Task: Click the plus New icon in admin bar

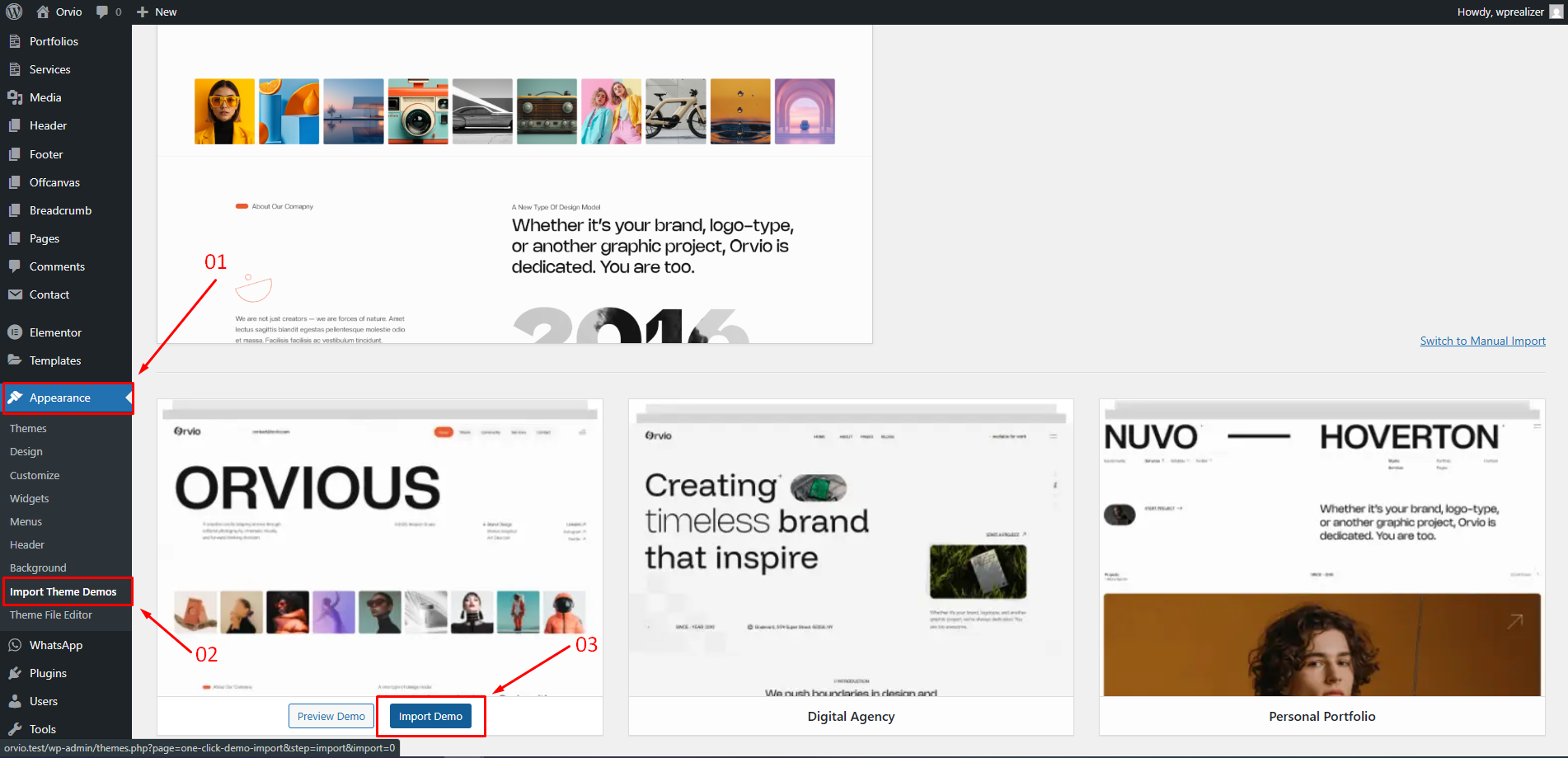Action: [x=143, y=12]
